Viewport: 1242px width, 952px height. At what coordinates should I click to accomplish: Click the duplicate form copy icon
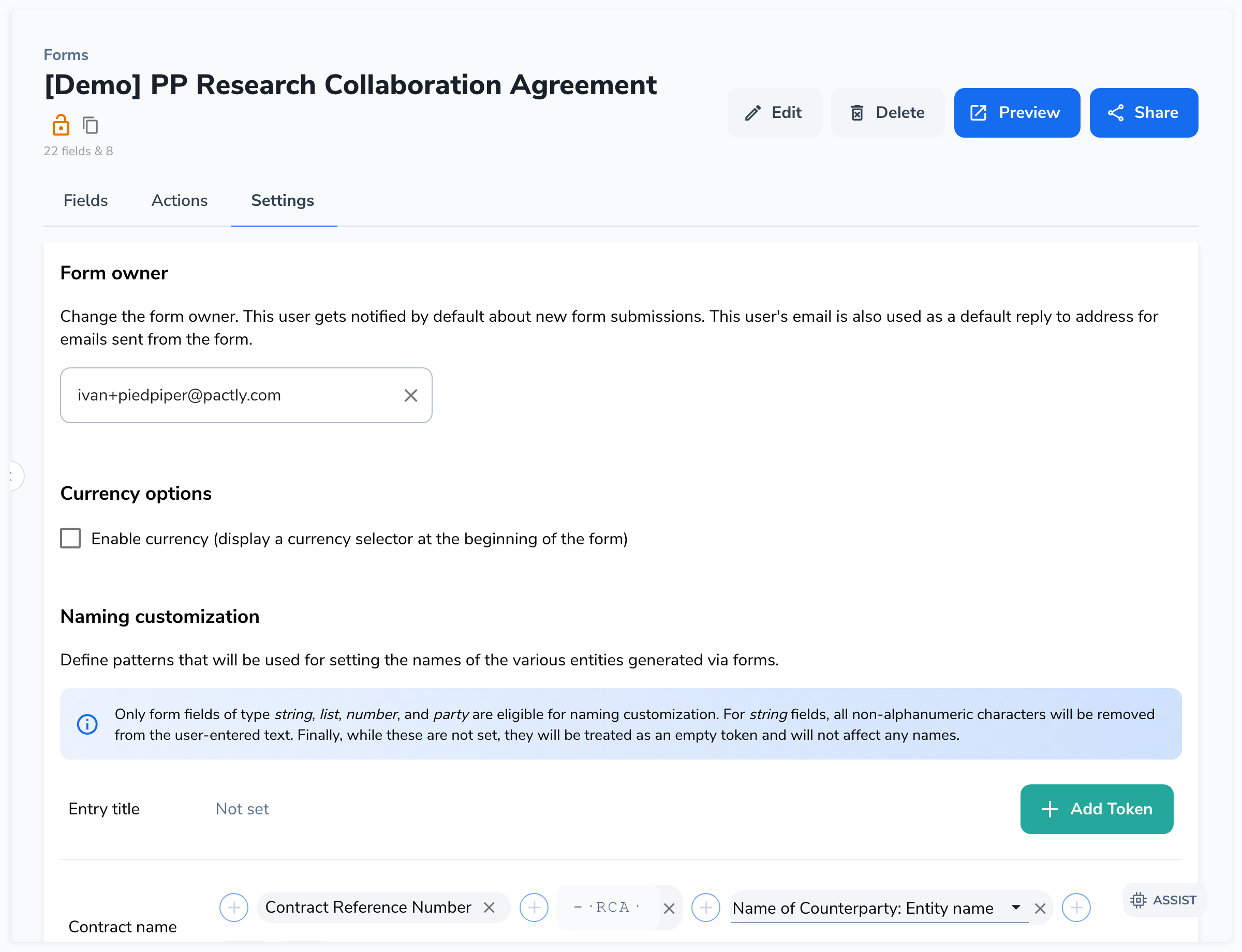(91, 125)
